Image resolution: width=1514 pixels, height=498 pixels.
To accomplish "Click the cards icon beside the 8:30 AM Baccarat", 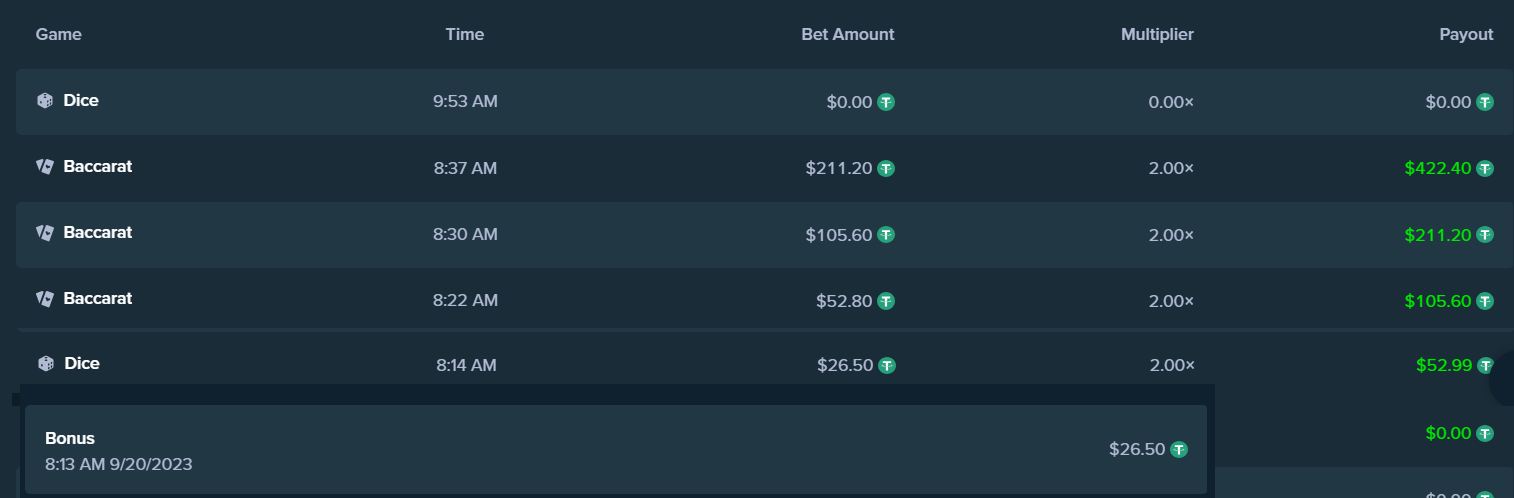I will 45,233.
